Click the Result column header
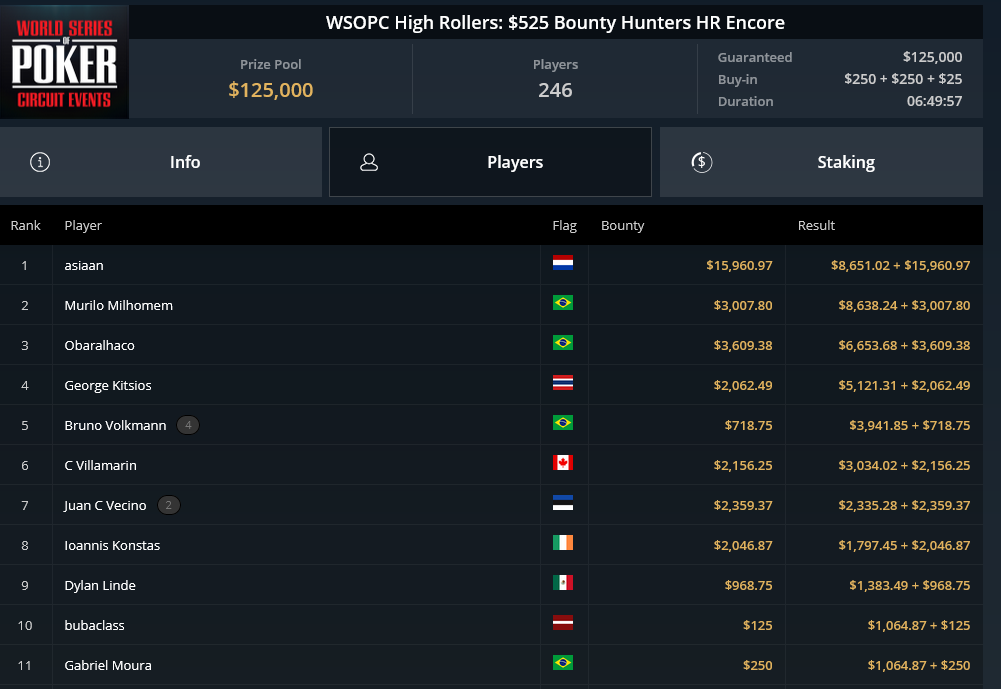 coord(816,226)
